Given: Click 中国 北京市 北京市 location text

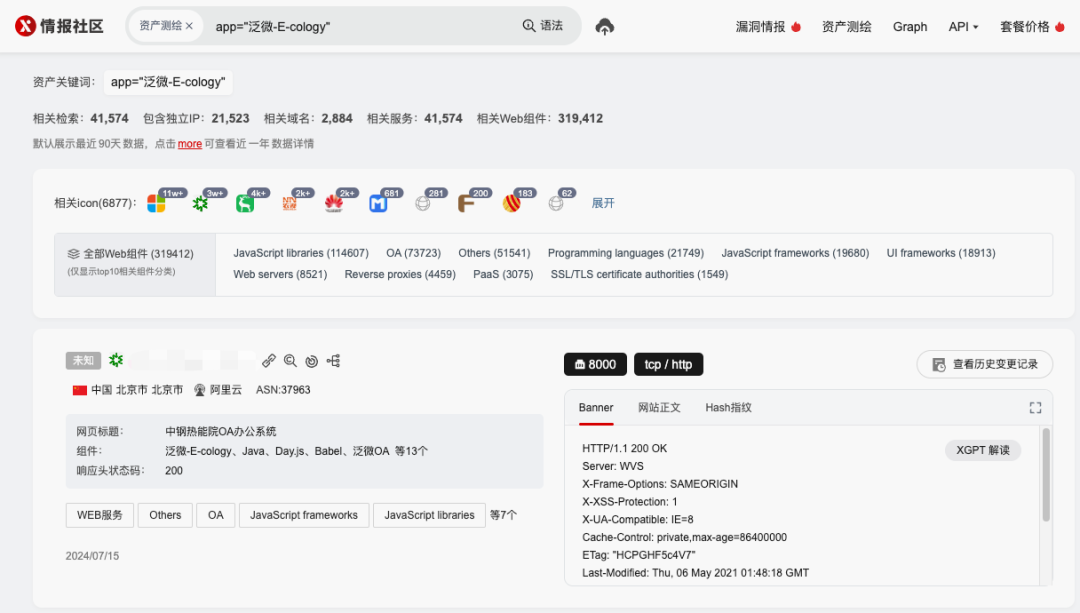Looking at the screenshot, I should point(137,390).
